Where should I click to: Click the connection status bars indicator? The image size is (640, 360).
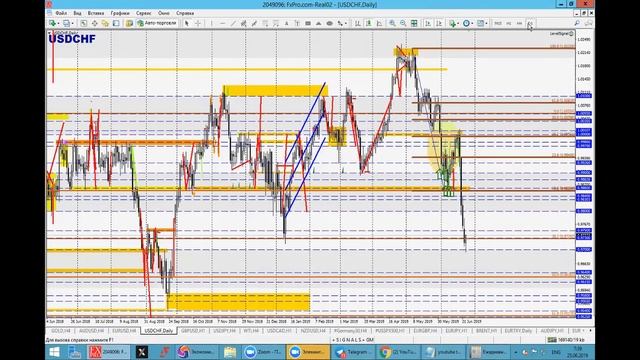[x=552, y=340]
